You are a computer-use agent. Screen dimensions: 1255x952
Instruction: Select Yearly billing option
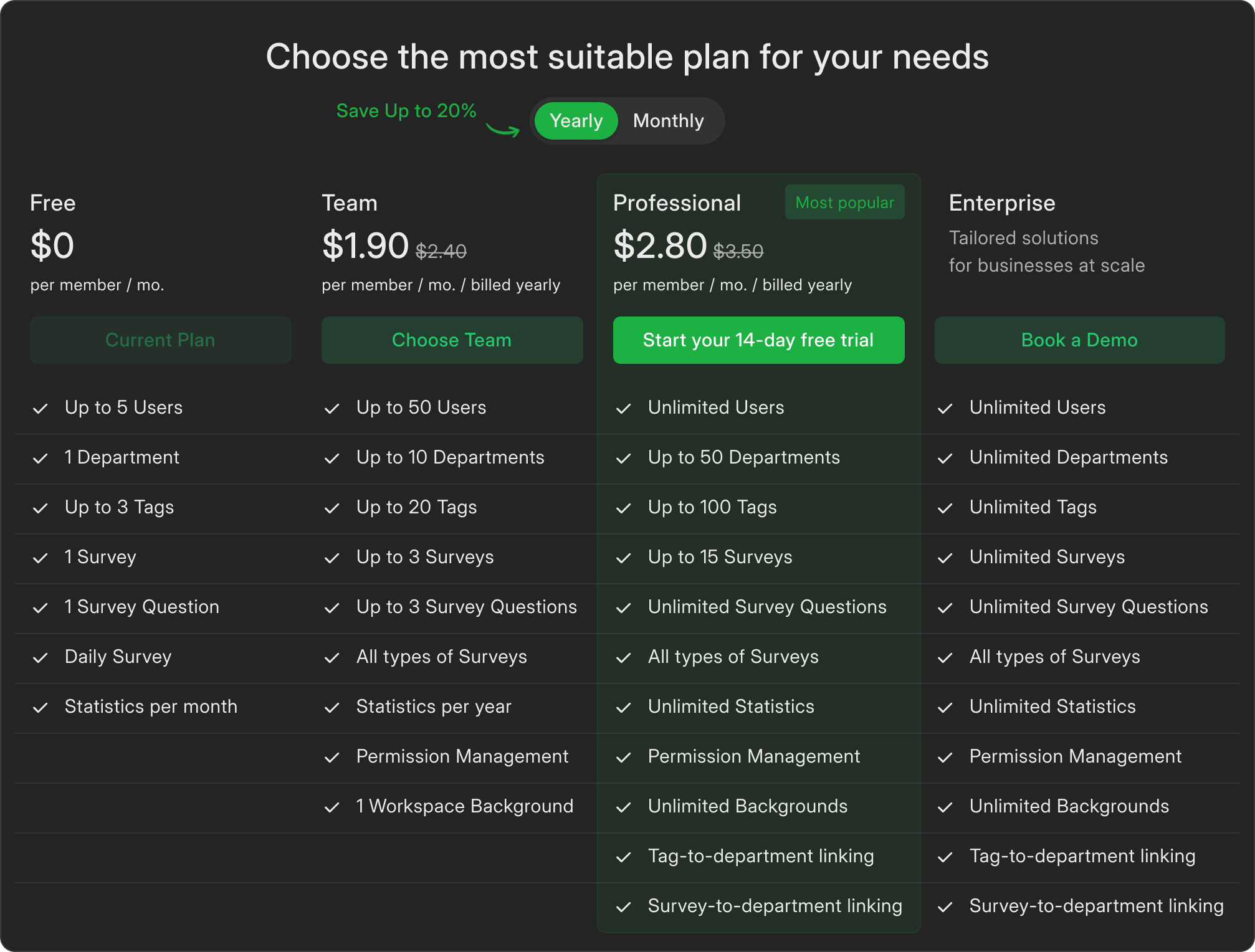pos(576,121)
